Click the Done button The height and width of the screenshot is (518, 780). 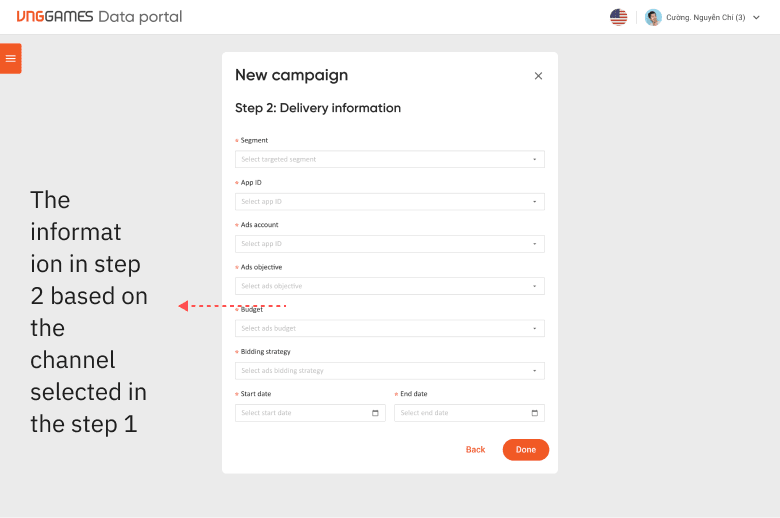[526, 450]
